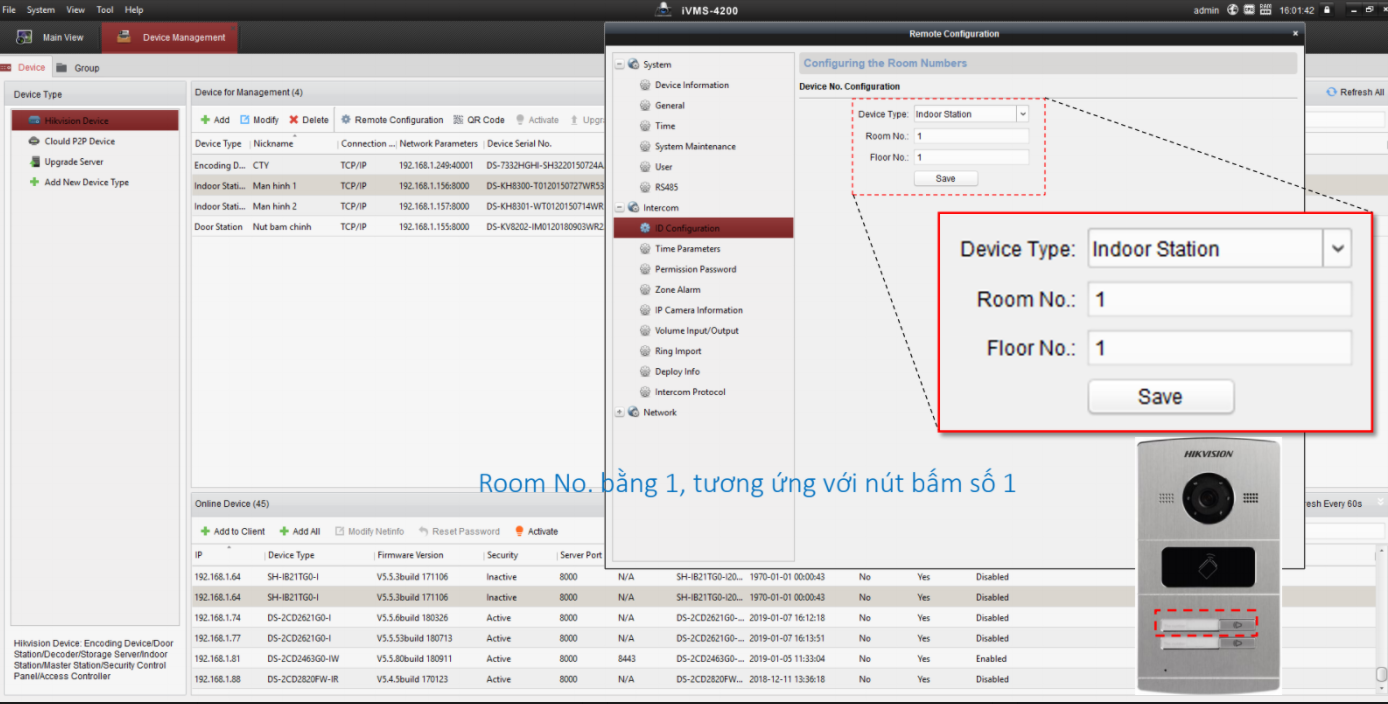Image resolution: width=1388 pixels, height=704 pixels.
Task: Collapse the System tree node
Action: click(x=619, y=65)
